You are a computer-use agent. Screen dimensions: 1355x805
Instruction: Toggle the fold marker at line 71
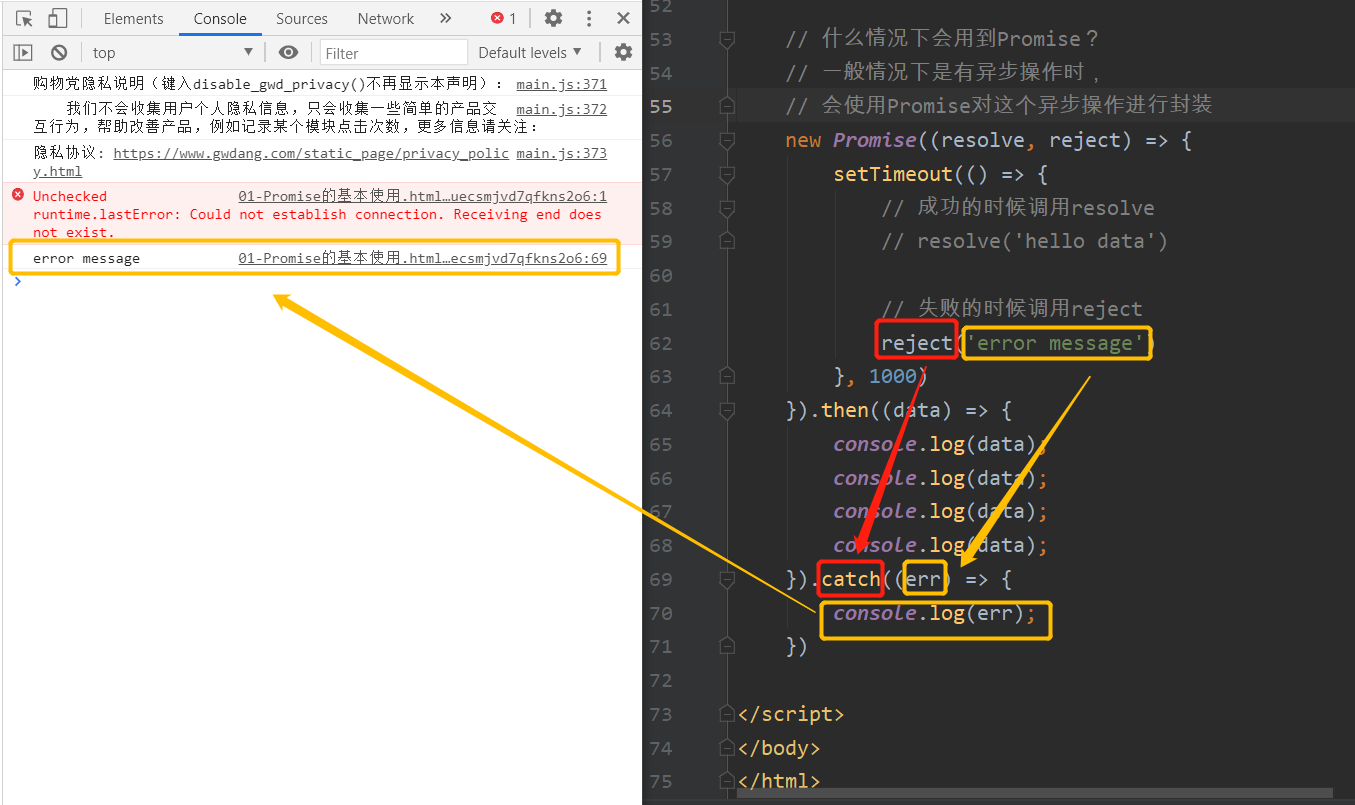coord(727,646)
